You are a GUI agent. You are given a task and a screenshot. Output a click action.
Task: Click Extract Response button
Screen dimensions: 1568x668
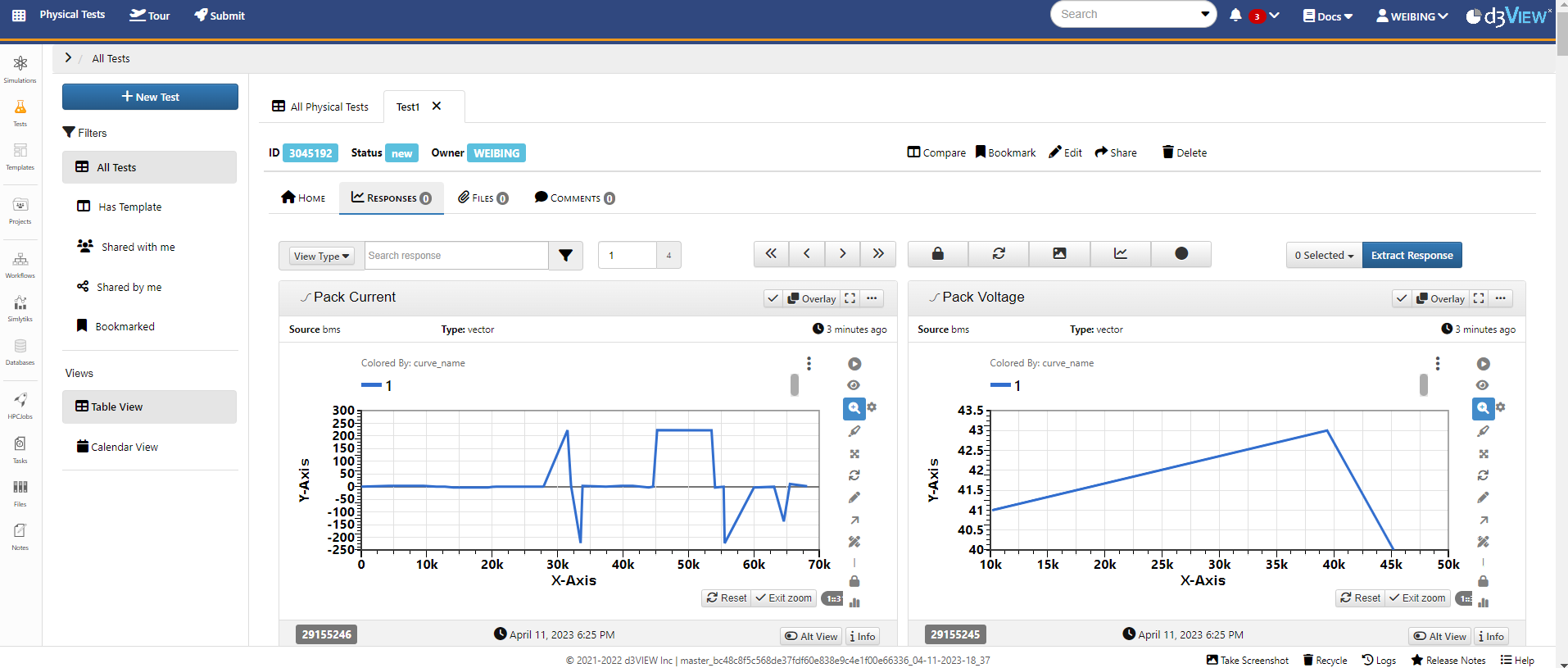(1412, 255)
